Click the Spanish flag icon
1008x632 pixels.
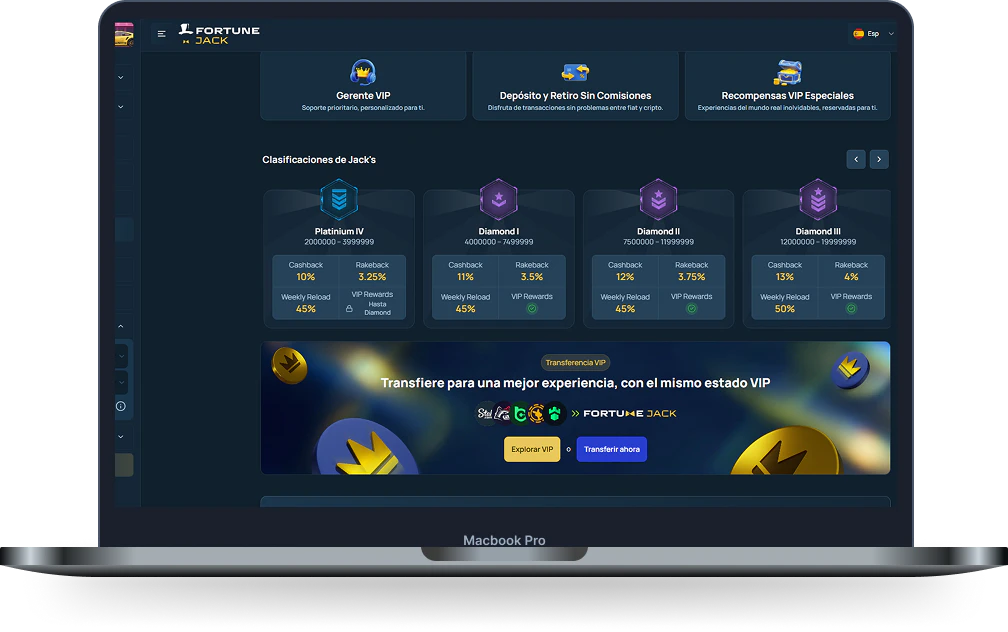[858, 34]
